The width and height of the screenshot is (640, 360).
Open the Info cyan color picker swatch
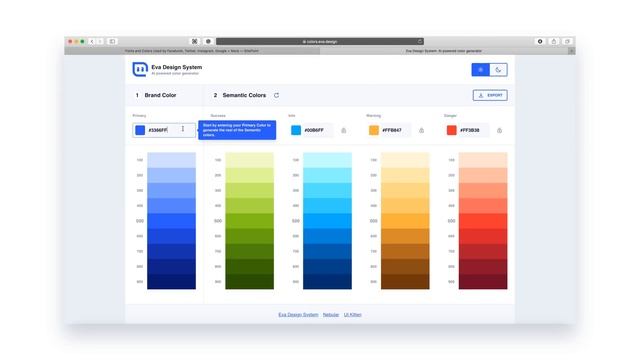click(x=296, y=130)
